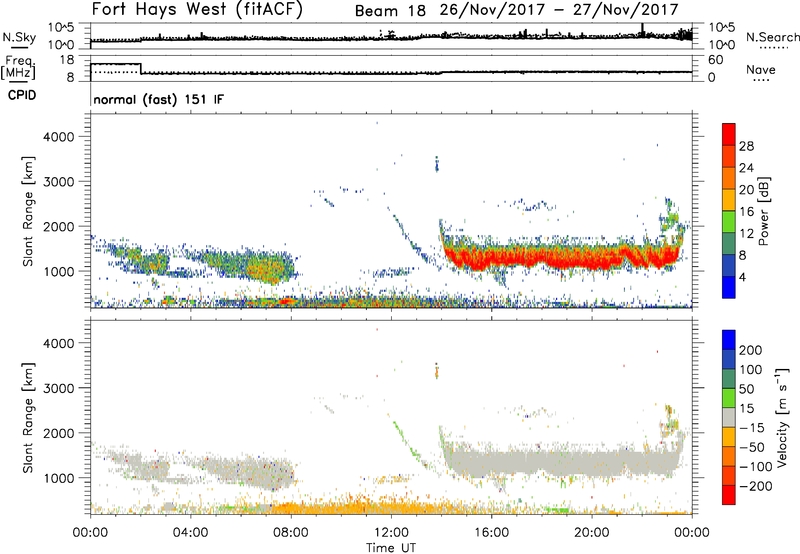This screenshot has width=800, height=554.
Task: Click the '12:00' time tick label
Action: click(x=391, y=533)
